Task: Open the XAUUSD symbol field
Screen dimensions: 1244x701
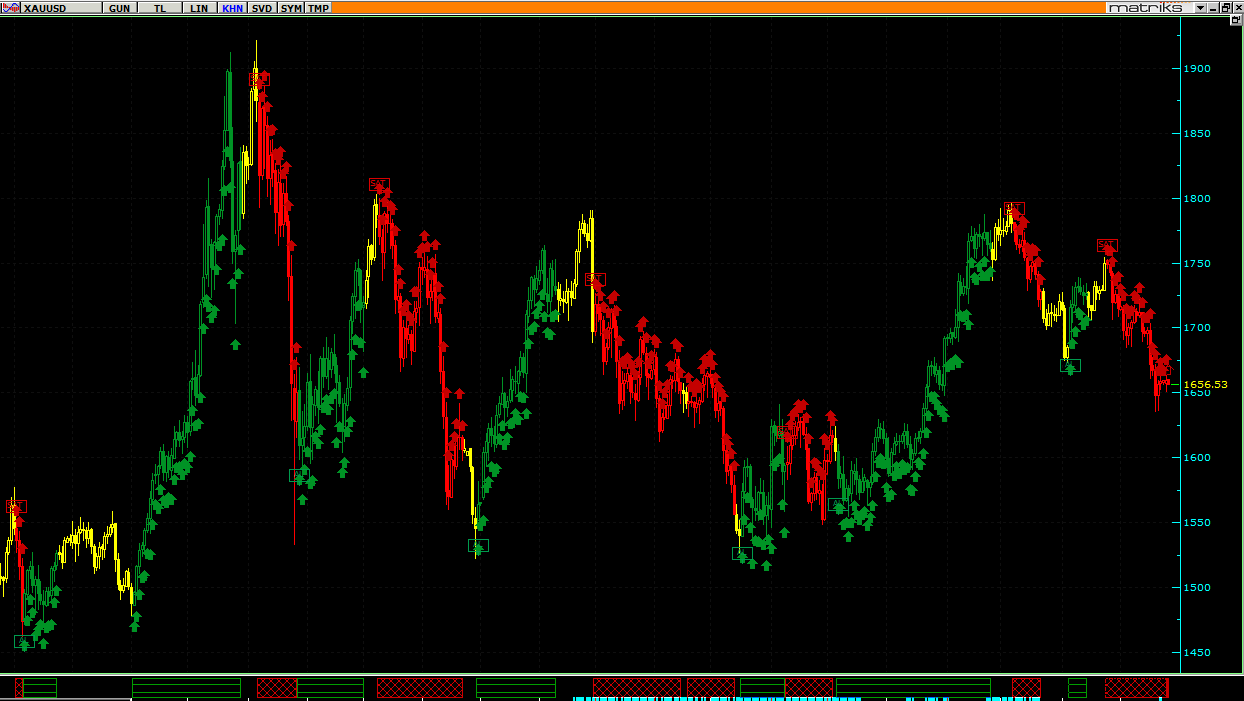Action: 60,7
